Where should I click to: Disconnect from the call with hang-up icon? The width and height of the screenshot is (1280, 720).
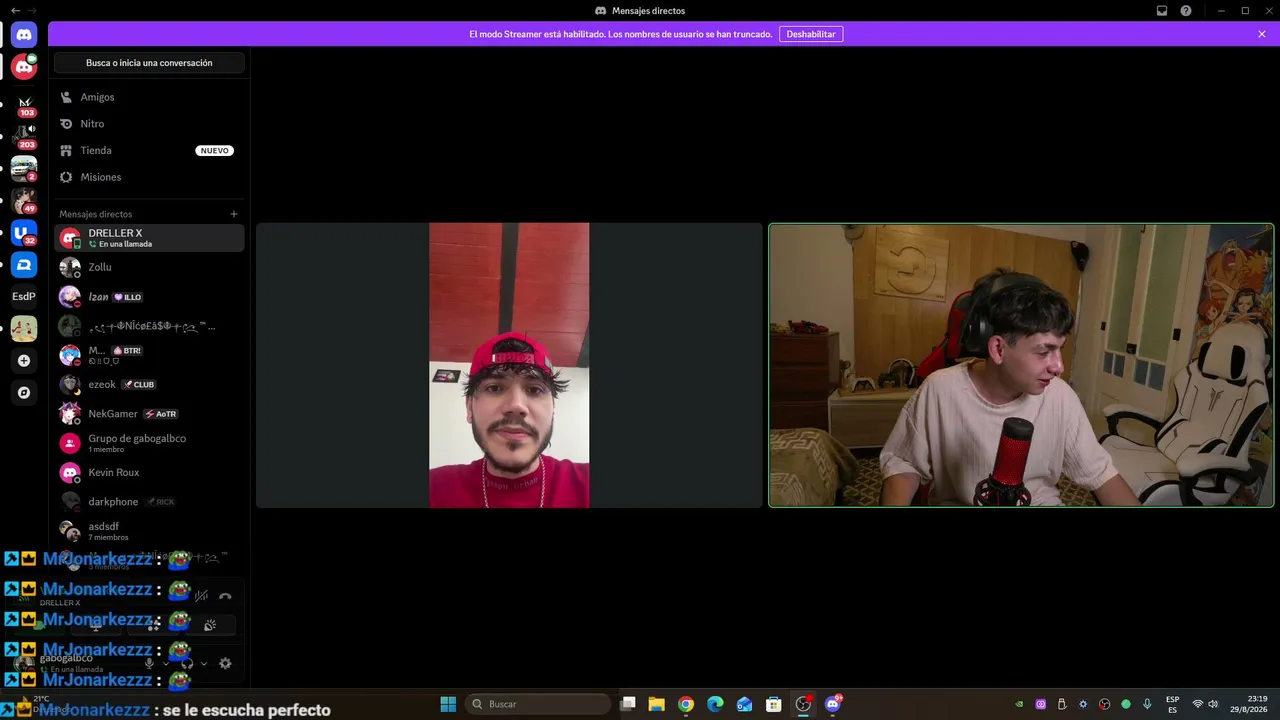[x=225, y=596]
